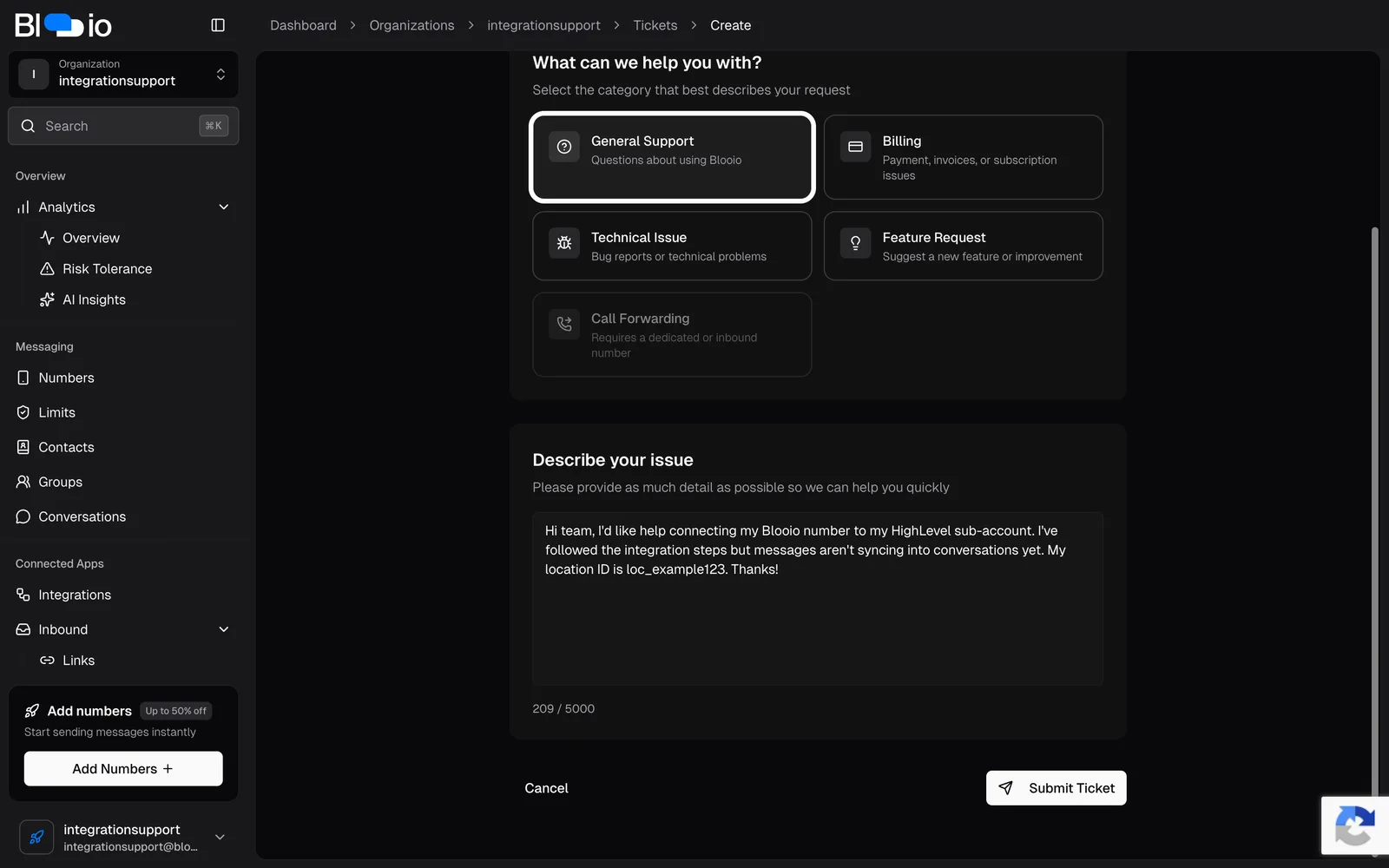Click the "Up to 50% off" badge
Viewport: 1389px width, 868px height.
[x=176, y=711]
